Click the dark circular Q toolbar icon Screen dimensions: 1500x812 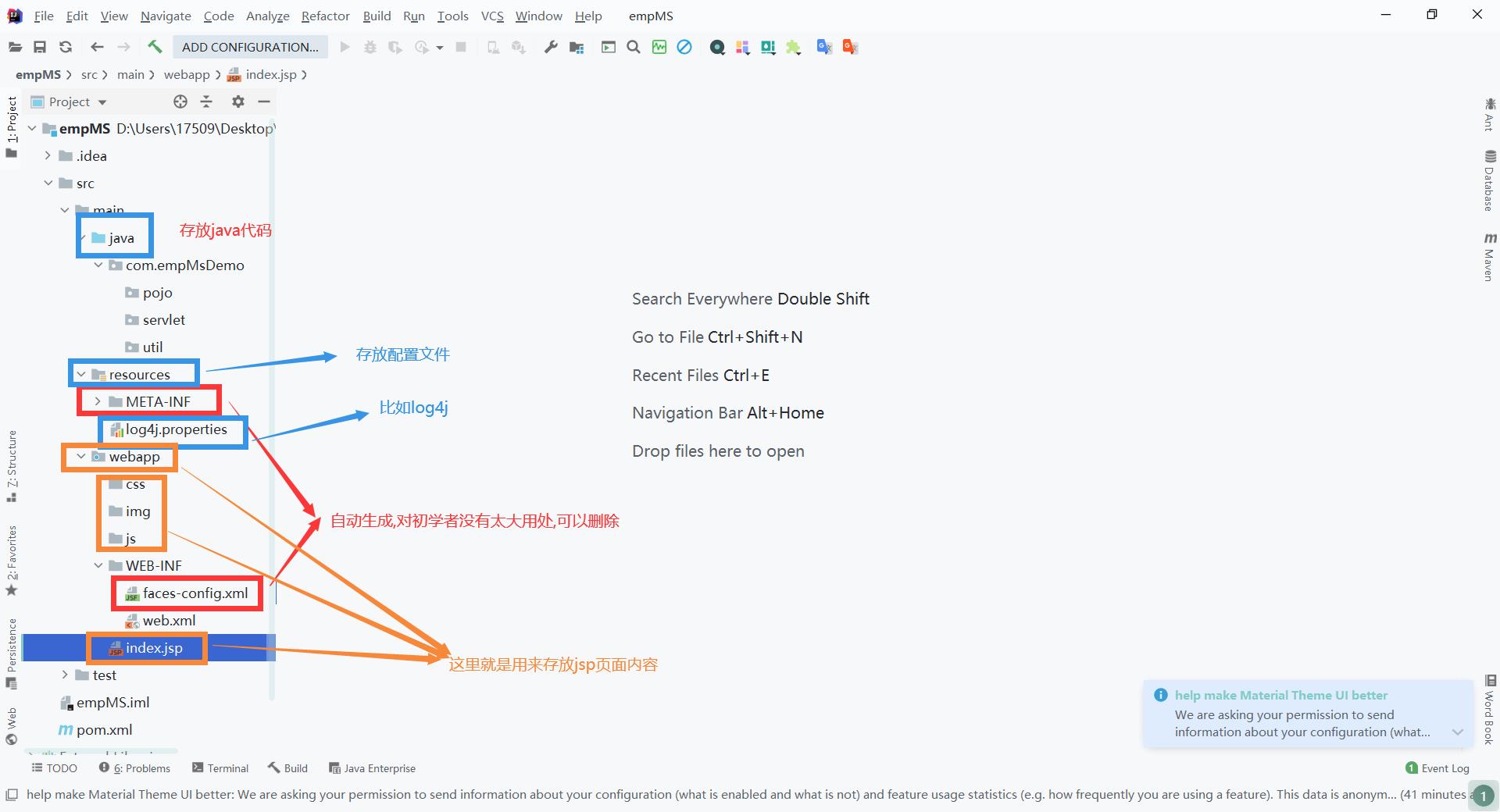[x=717, y=48]
